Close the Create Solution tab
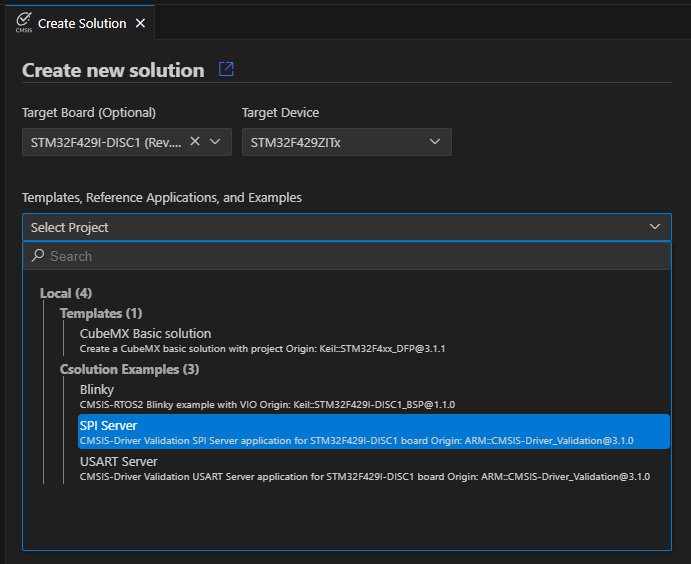 click(x=140, y=23)
